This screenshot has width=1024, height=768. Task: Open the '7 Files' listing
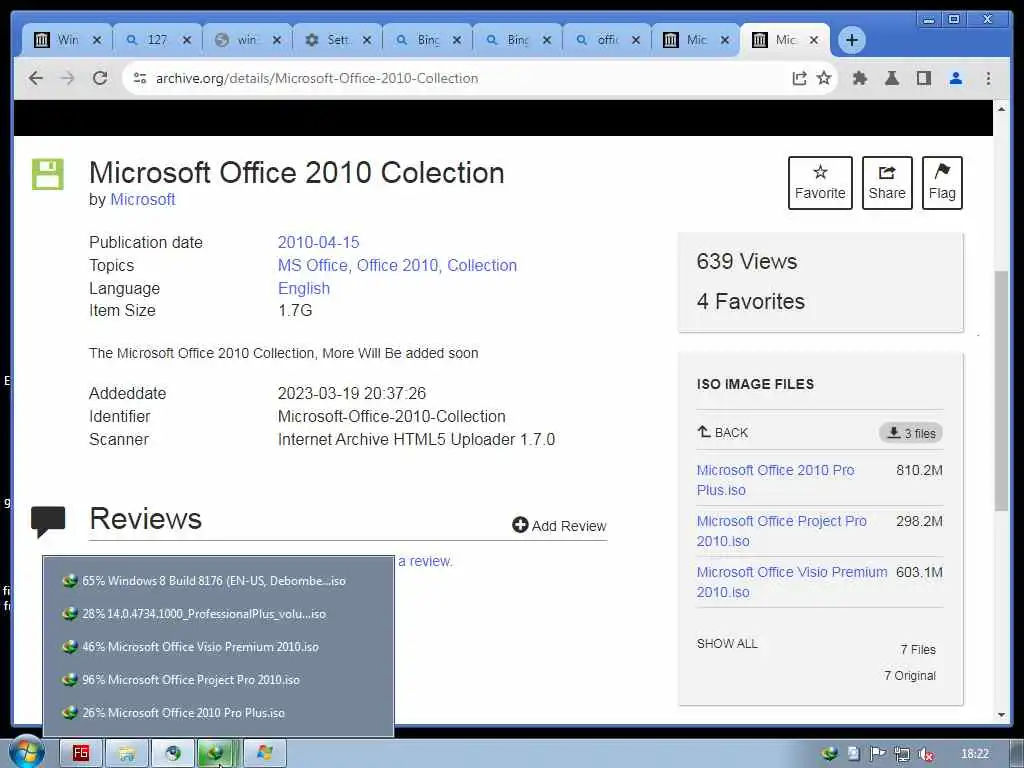click(x=918, y=650)
